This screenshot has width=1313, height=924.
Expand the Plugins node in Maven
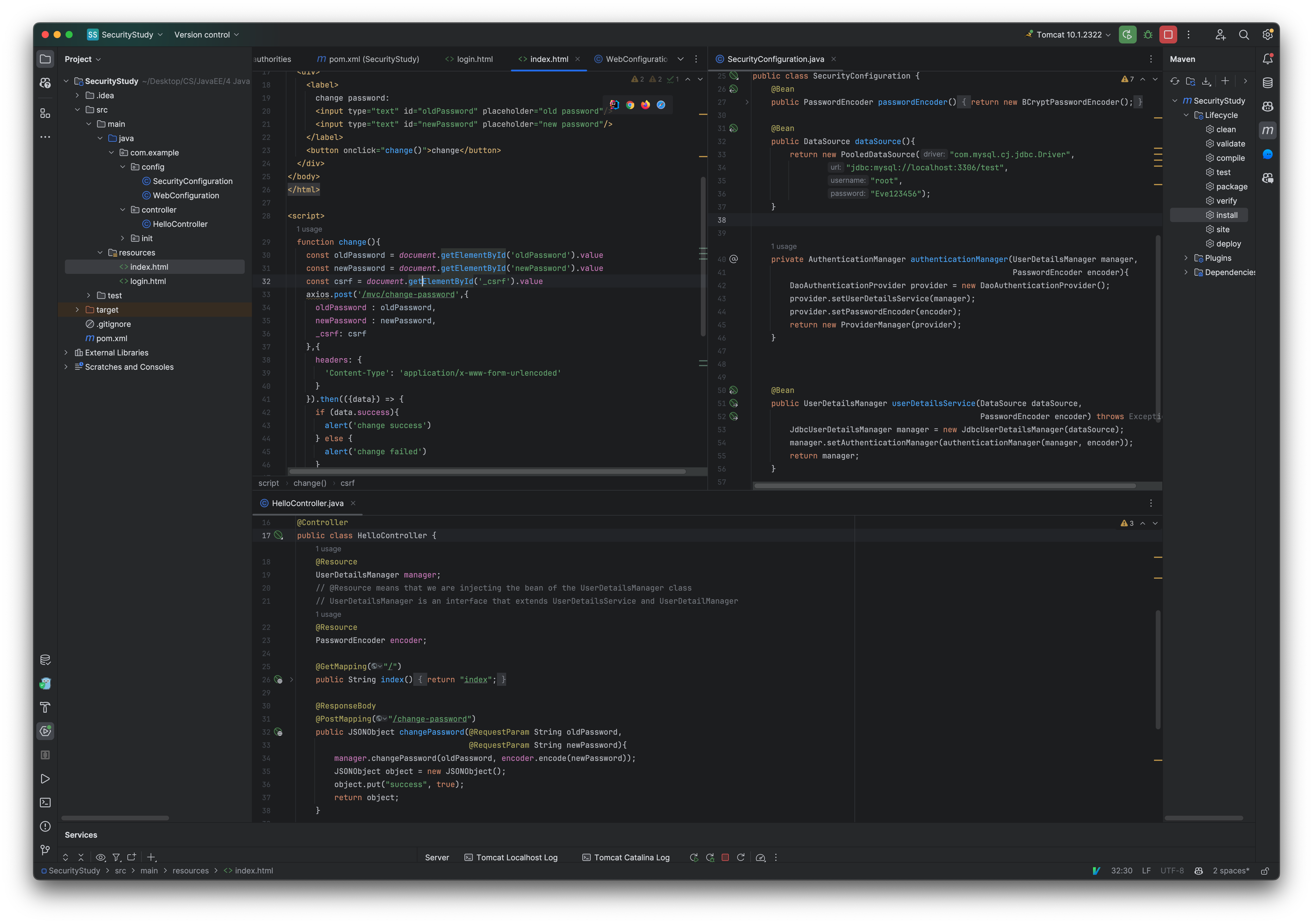[1186, 258]
